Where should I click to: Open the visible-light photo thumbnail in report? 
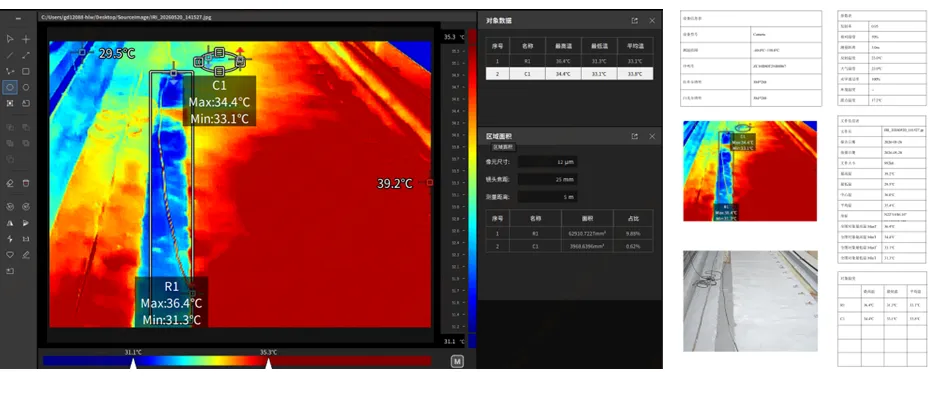[751, 301]
